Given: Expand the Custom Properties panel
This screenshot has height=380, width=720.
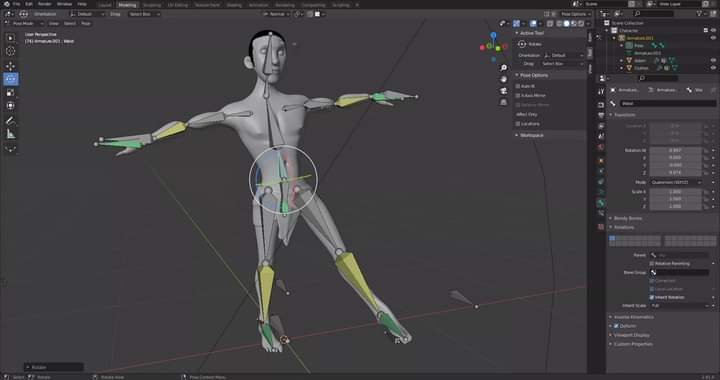Looking at the screenshot, I should pyautogui.click(x=633, y=344).
